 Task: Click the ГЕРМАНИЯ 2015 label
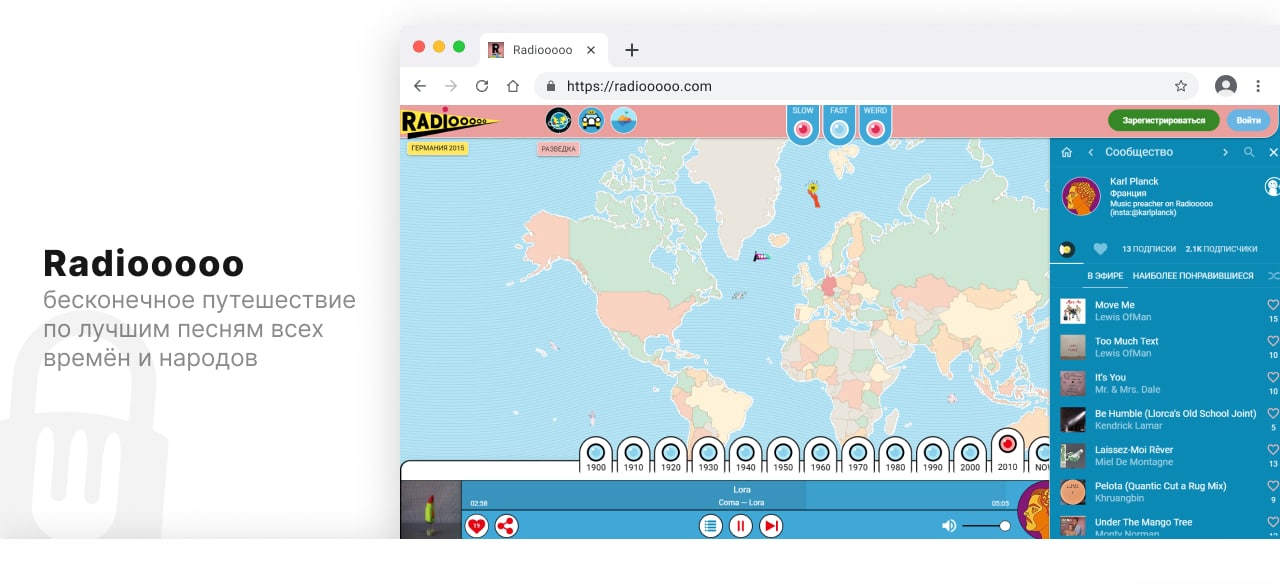click(437, 148)
